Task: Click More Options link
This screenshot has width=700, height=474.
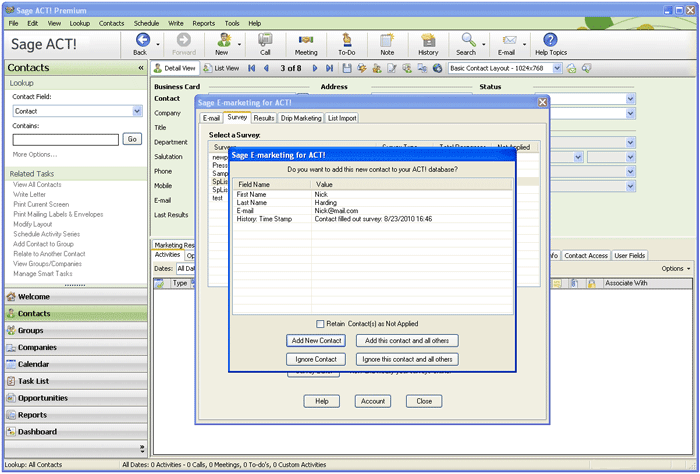Action: pos(35,154)
